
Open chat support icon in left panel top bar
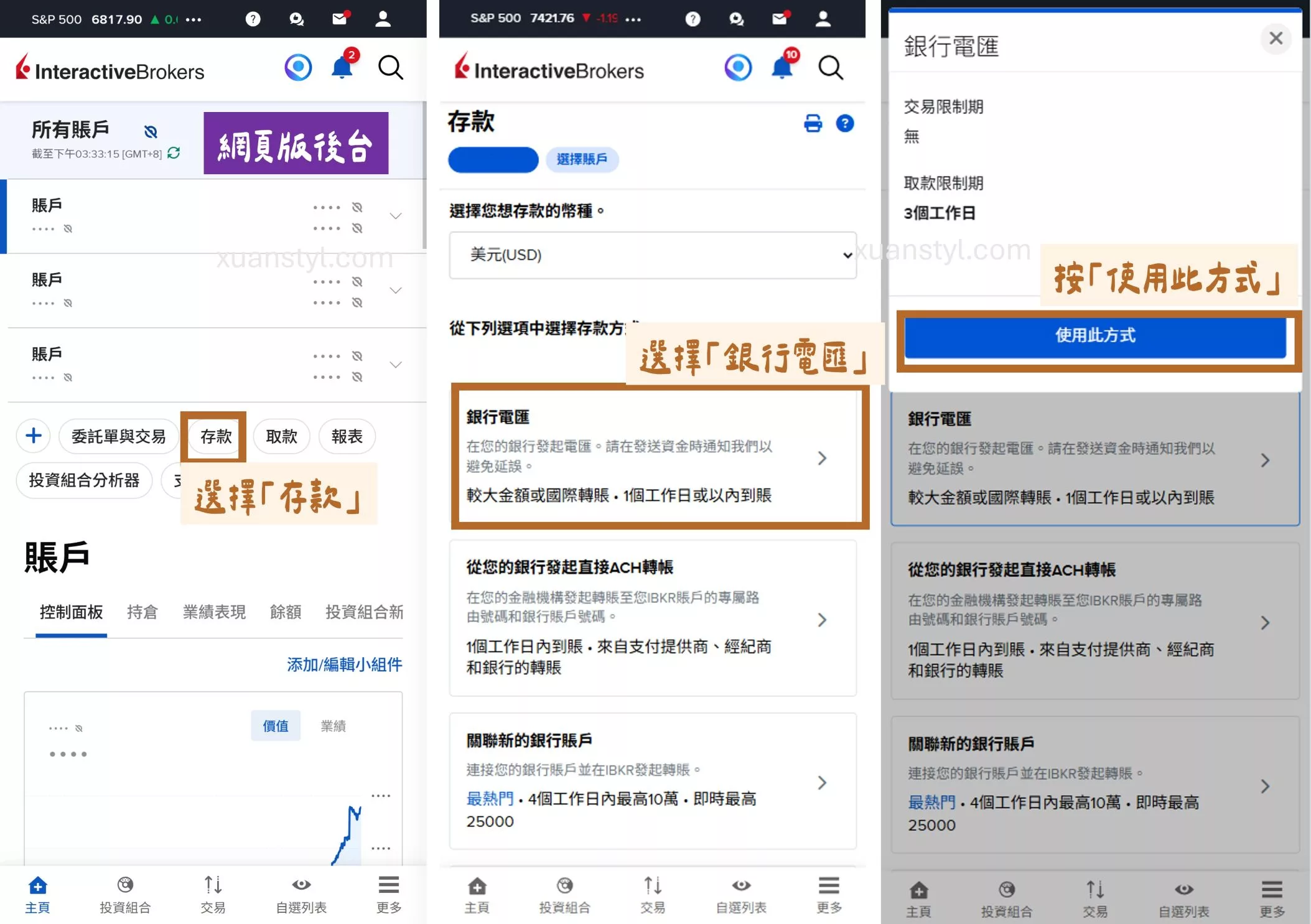click(297, 19)
